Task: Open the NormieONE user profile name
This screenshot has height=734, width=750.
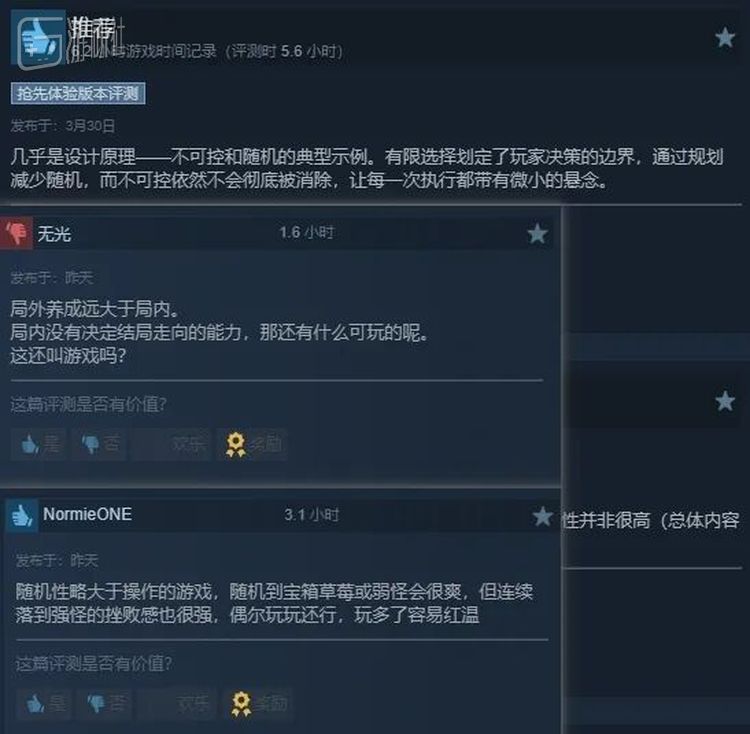Action: 87,514
